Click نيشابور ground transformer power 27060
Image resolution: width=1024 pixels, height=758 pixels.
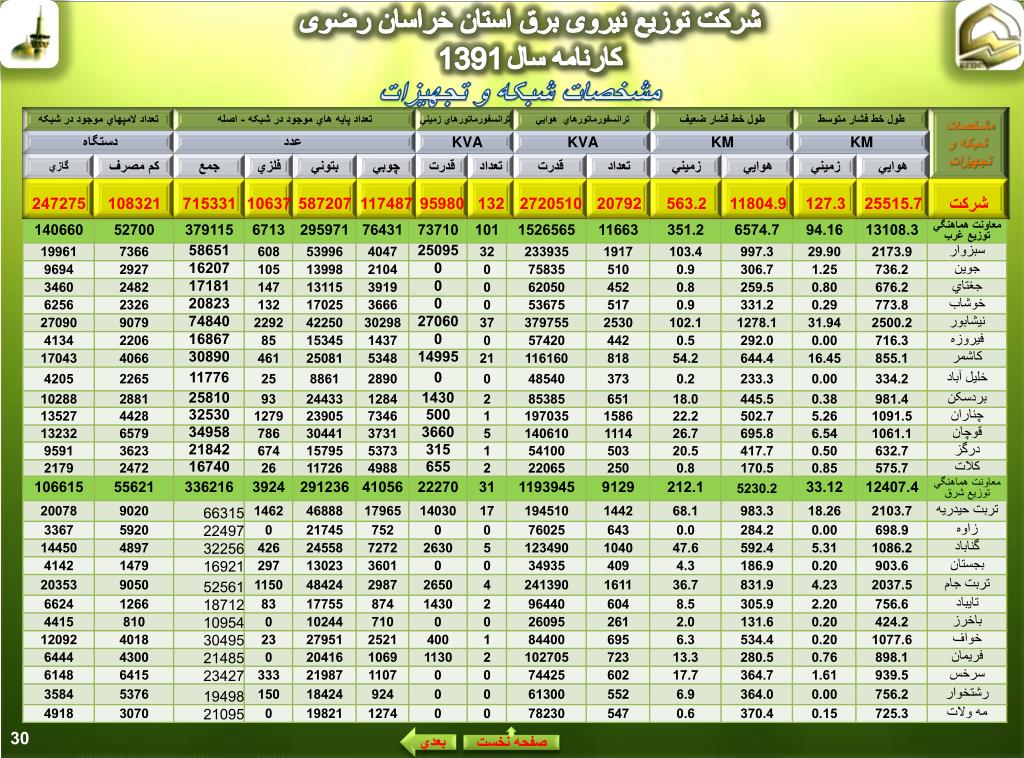tap(438, 321)
